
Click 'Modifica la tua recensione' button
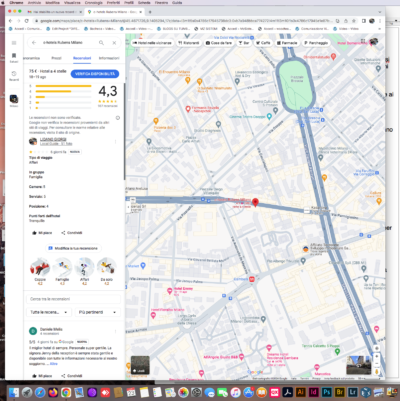pyautogui.click(x=73, y=248)
